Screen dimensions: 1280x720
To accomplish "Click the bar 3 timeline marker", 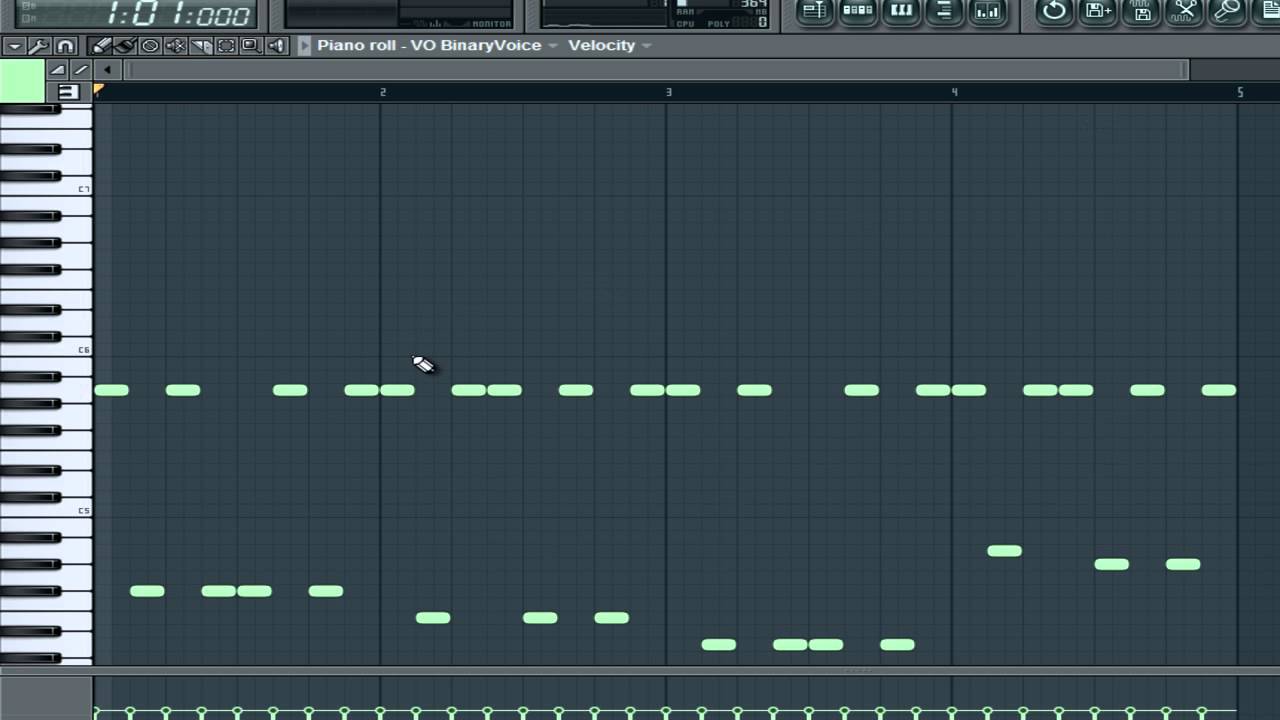I will 669,92.
